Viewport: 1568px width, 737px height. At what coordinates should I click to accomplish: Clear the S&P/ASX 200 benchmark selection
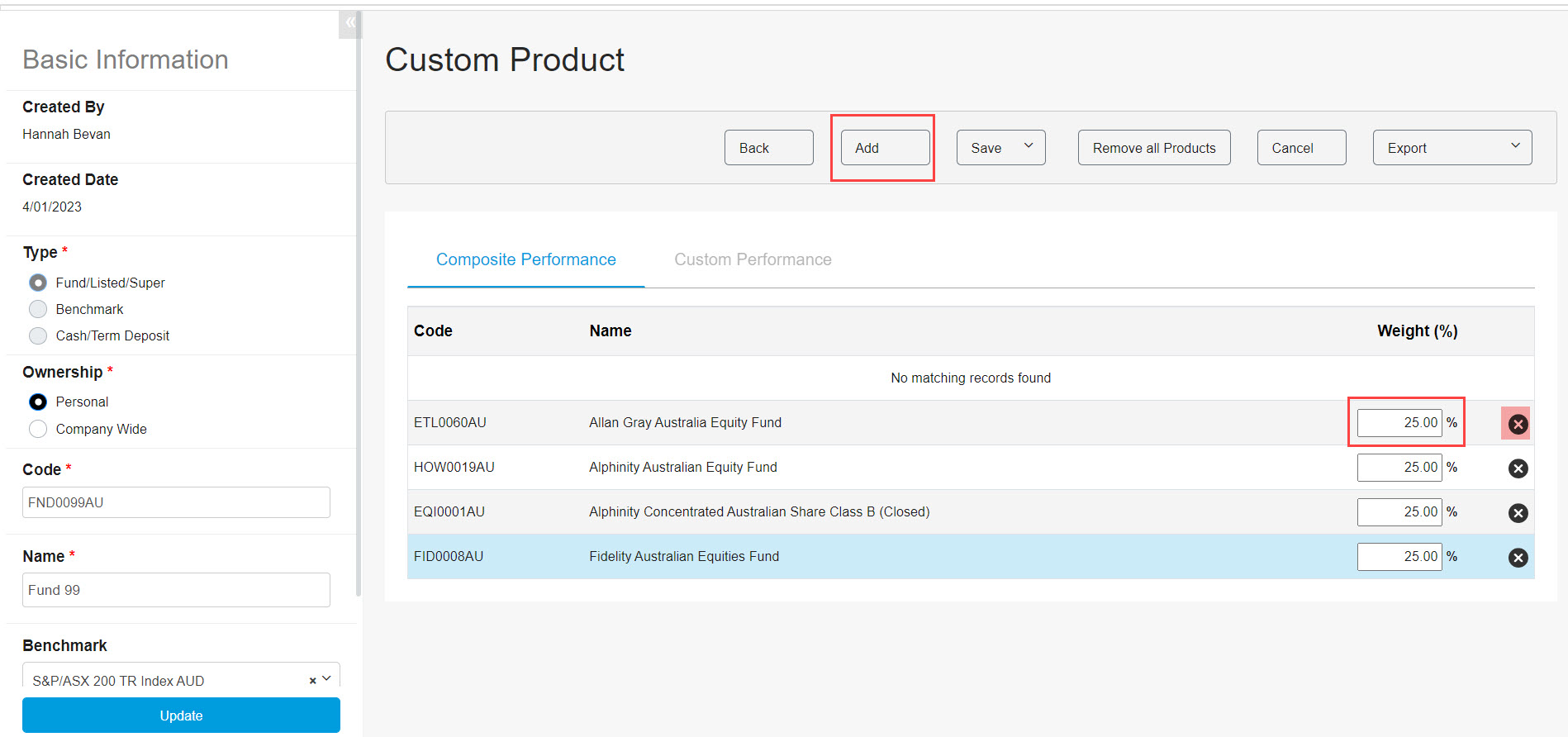click(x=312, y=681)
